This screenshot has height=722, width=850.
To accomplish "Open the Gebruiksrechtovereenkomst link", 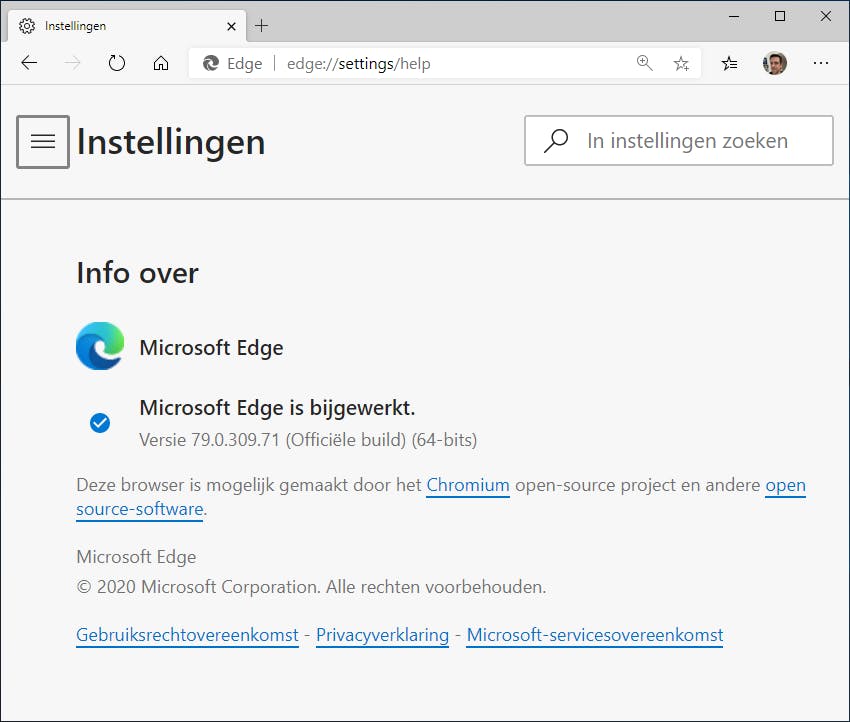I will 187,635.
